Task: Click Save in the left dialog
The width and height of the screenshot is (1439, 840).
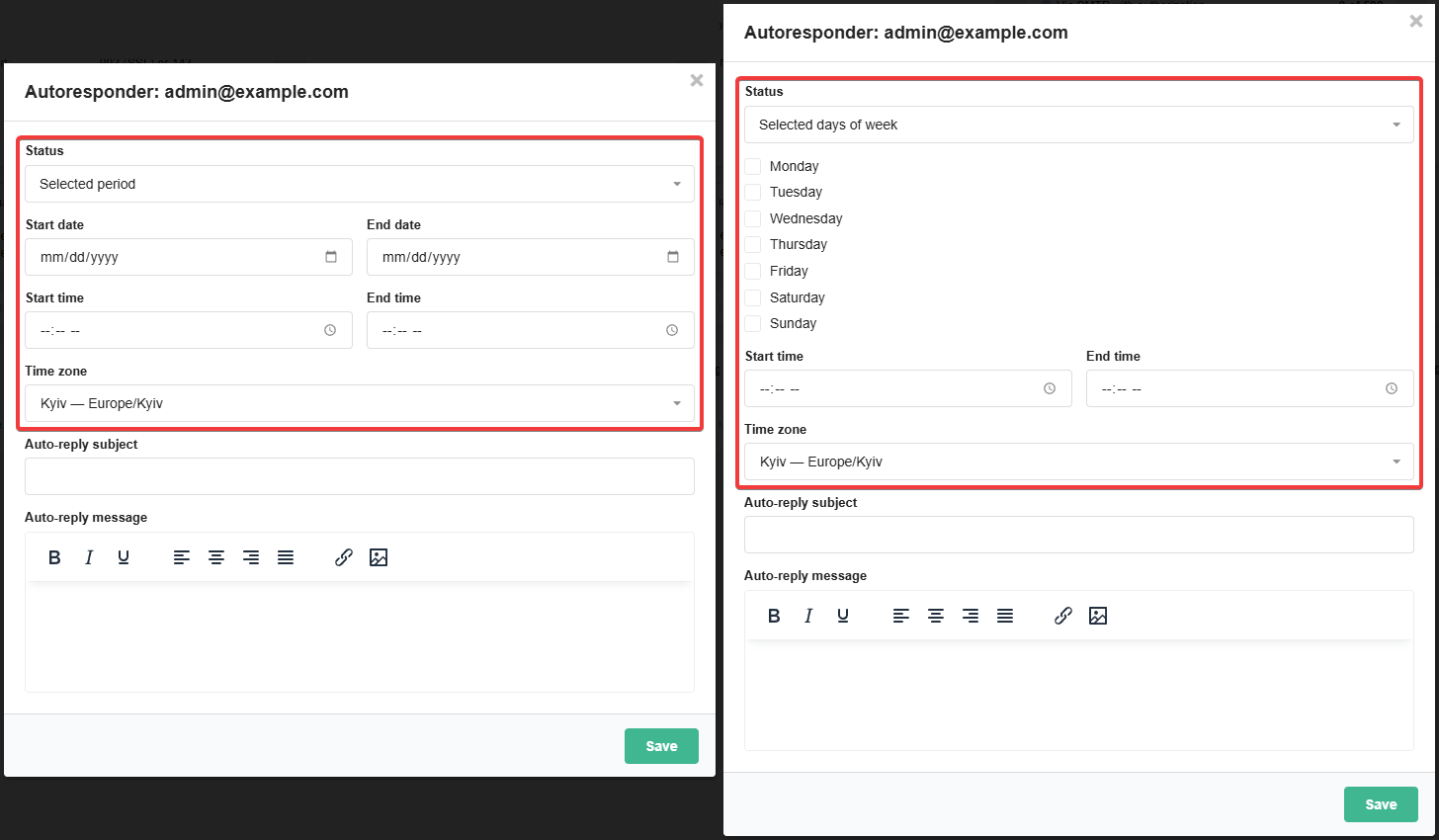Action: [661, 746]
